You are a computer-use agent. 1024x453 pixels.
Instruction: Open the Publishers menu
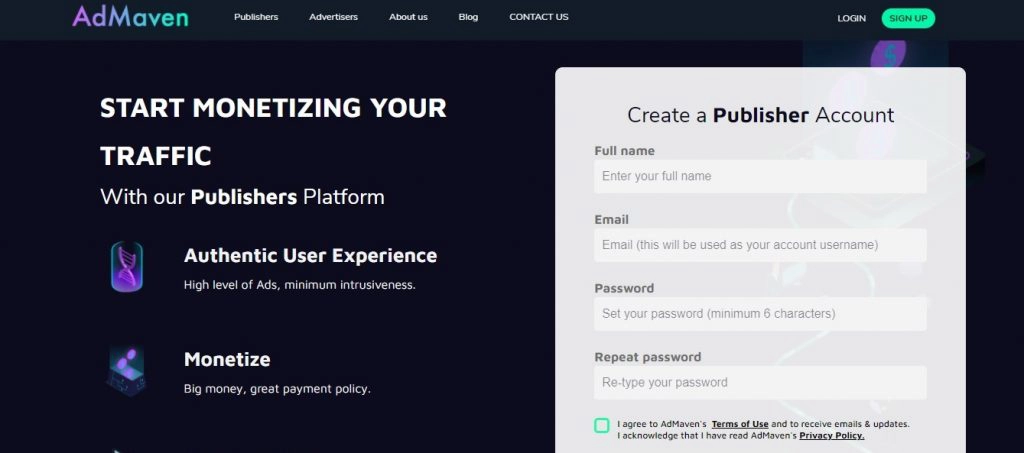256,17
